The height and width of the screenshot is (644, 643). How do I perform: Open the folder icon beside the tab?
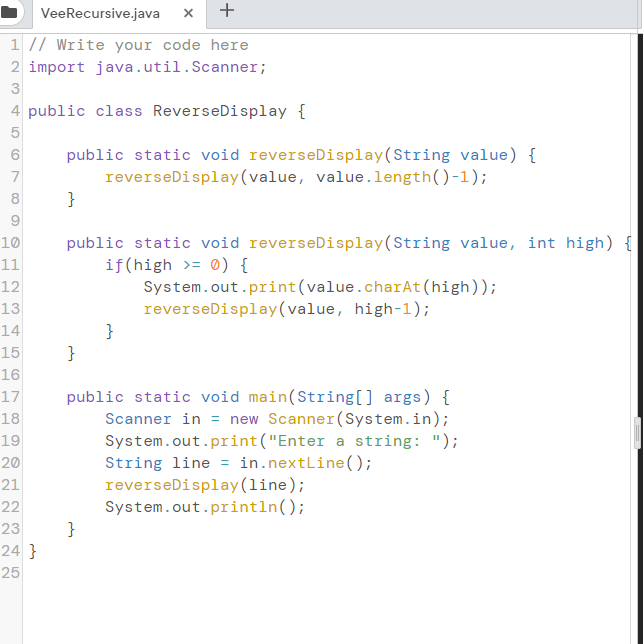(9, 12)
